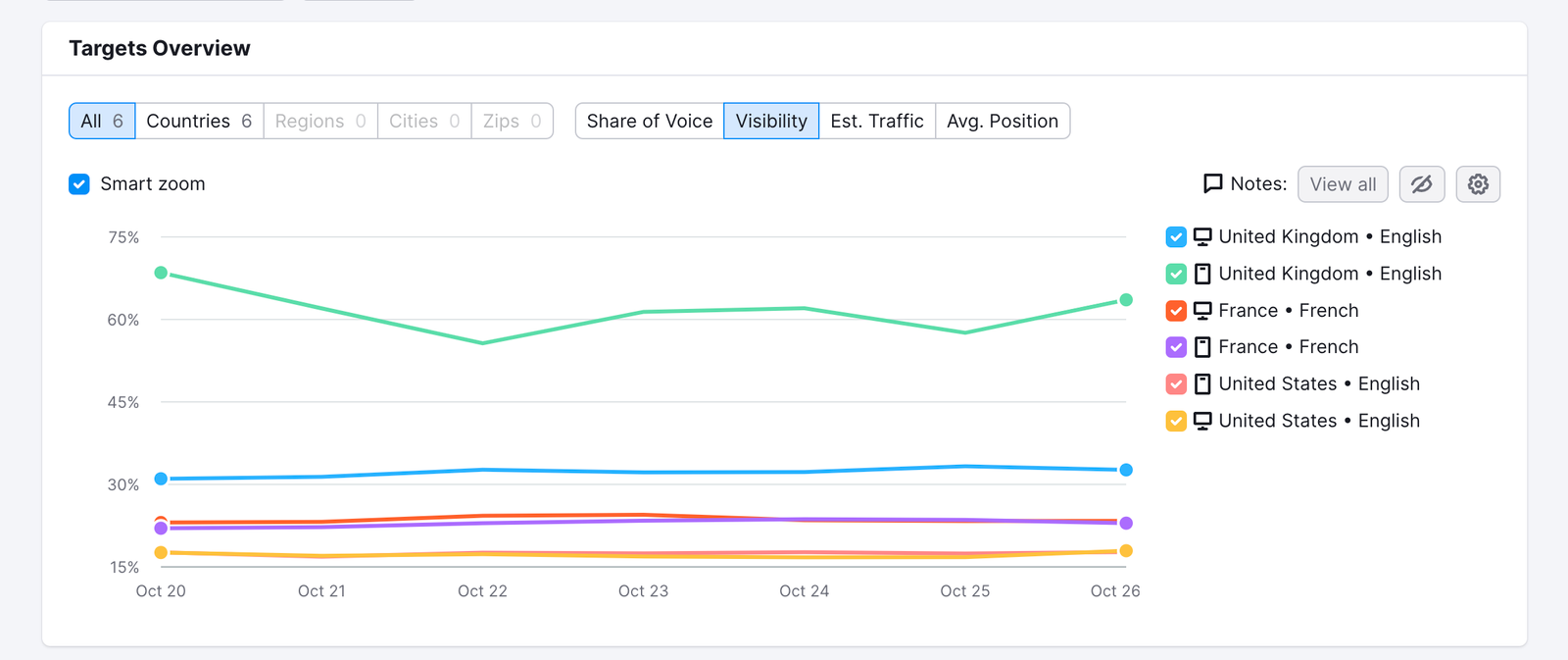
Task: Switch to Avg. Position metric
Action: [x=1002, y=121]
